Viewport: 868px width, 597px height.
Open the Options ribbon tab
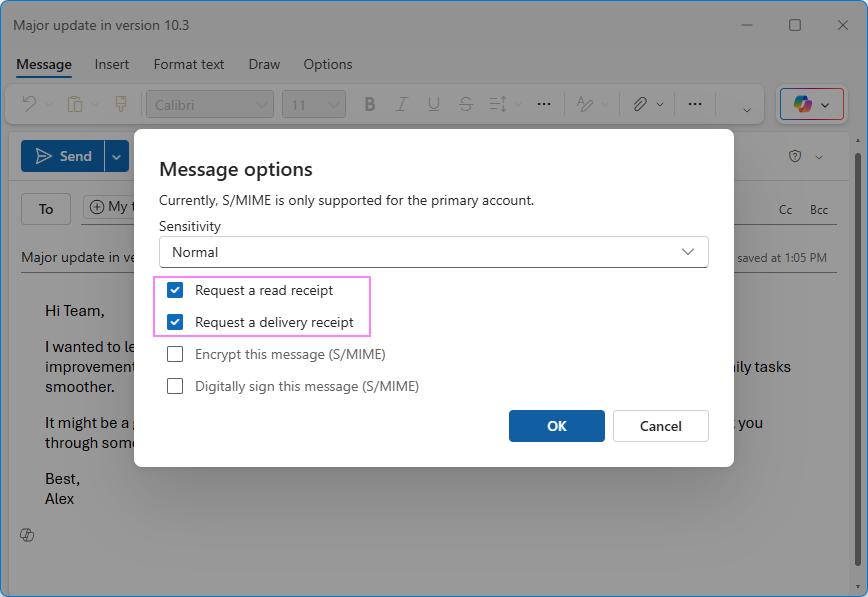coord(327,64)
